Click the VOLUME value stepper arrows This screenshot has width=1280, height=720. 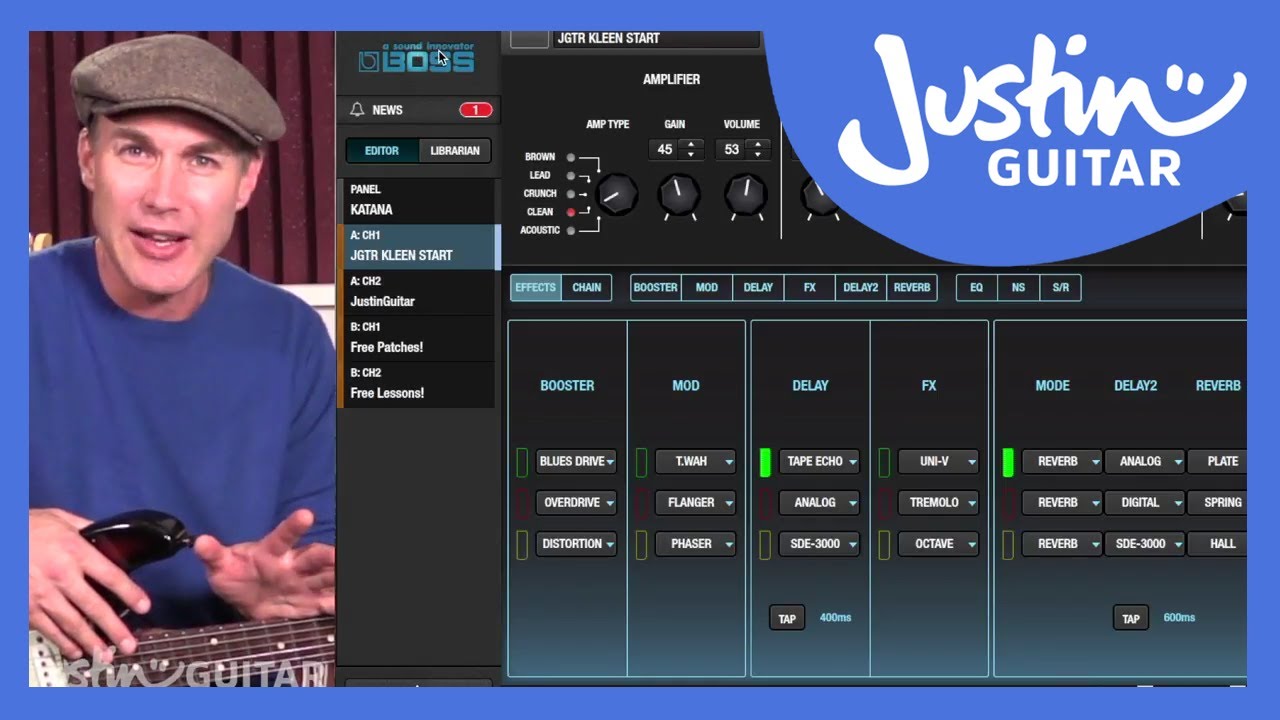pos(759,149)
